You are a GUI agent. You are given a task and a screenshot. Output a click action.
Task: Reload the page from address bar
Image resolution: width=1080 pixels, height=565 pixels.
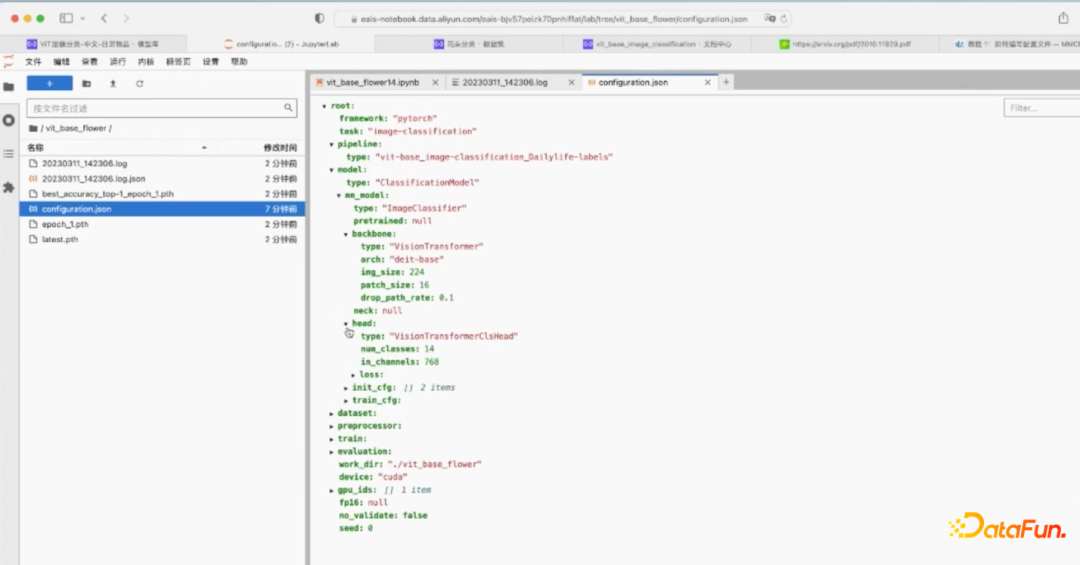pos(784,19)
